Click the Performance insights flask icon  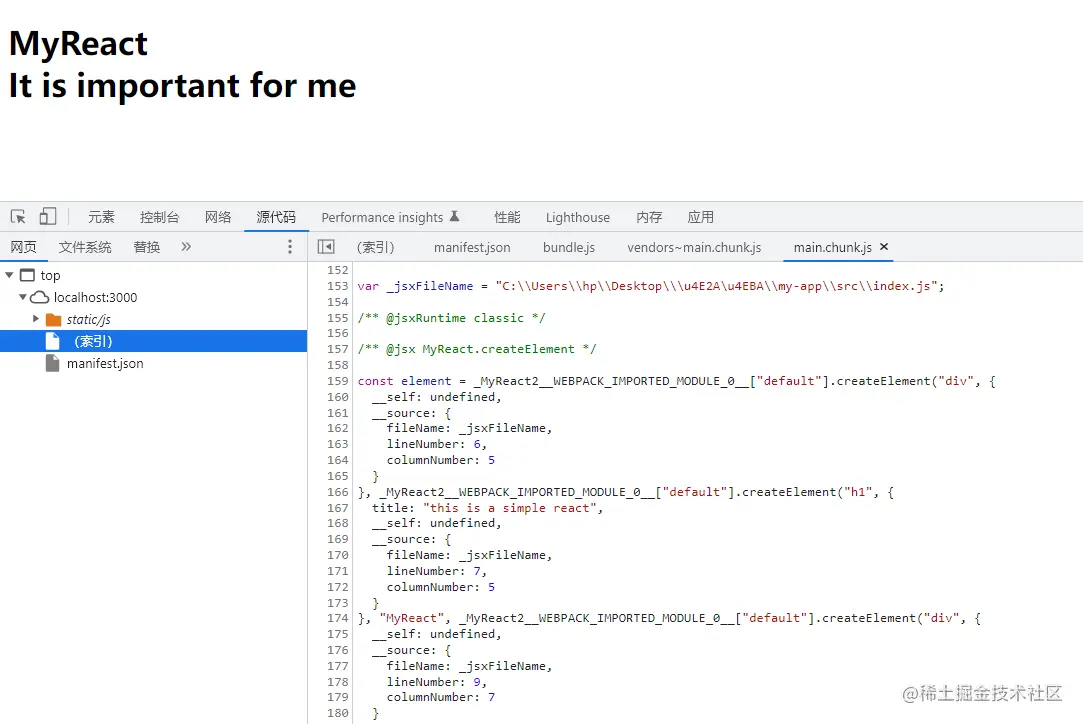point(454,216)
